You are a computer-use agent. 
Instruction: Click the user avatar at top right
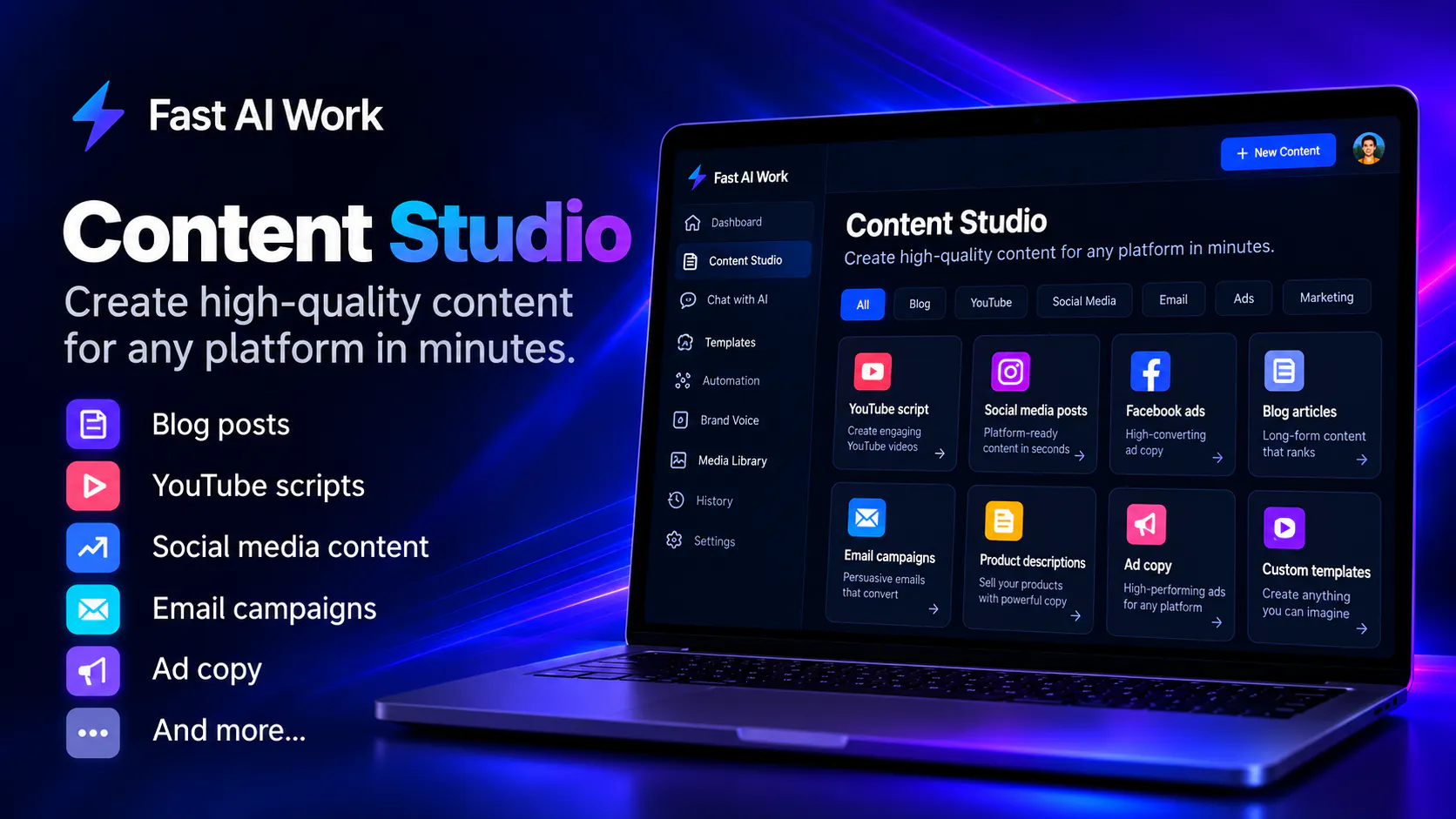point(1368,149)
